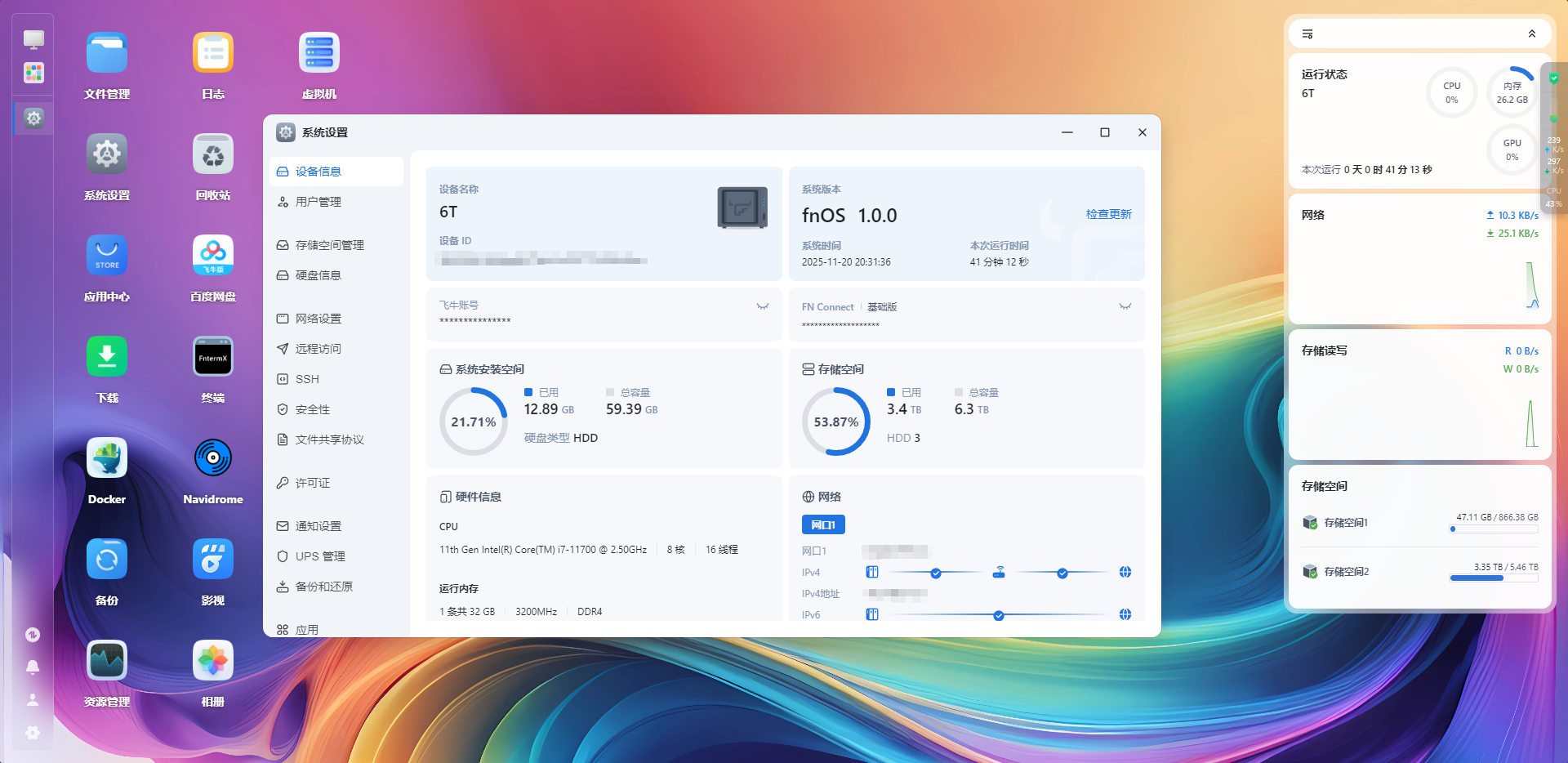Collapse the right-side widget panel
This screenshot has height=763, width=1568.
point(1532,34)
